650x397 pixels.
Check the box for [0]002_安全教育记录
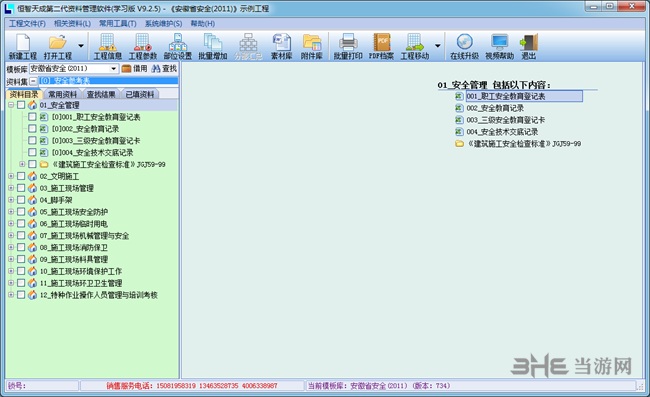pos(32,129)
